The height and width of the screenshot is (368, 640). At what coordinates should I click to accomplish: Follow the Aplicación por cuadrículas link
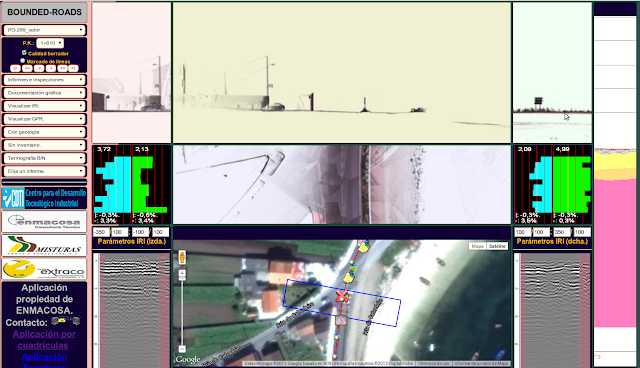click(44, 339)
